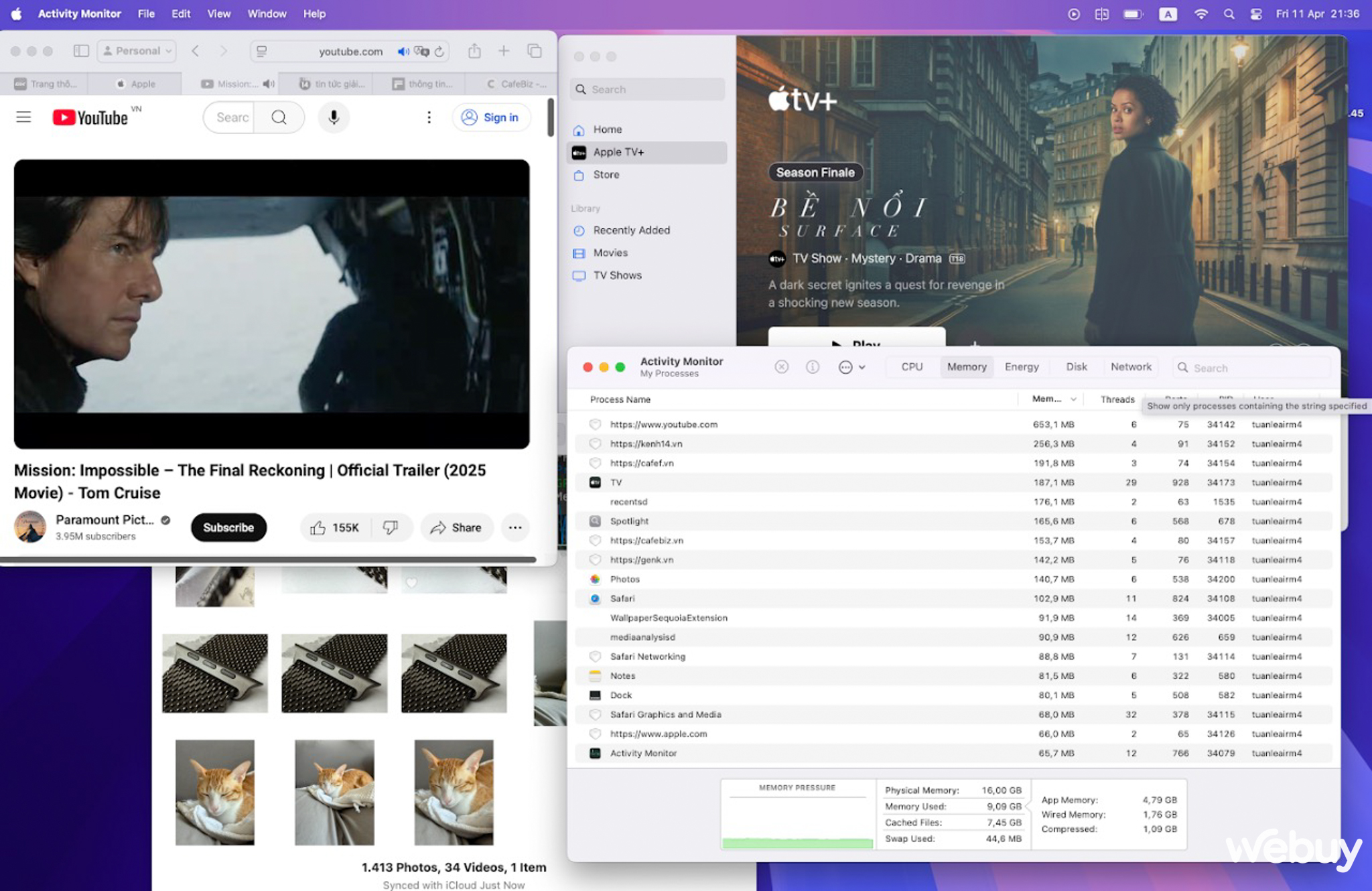Click the Activity Monitor inspect process info icon
The height and width of the screenshot is (891, 1372).
(813, 366)
